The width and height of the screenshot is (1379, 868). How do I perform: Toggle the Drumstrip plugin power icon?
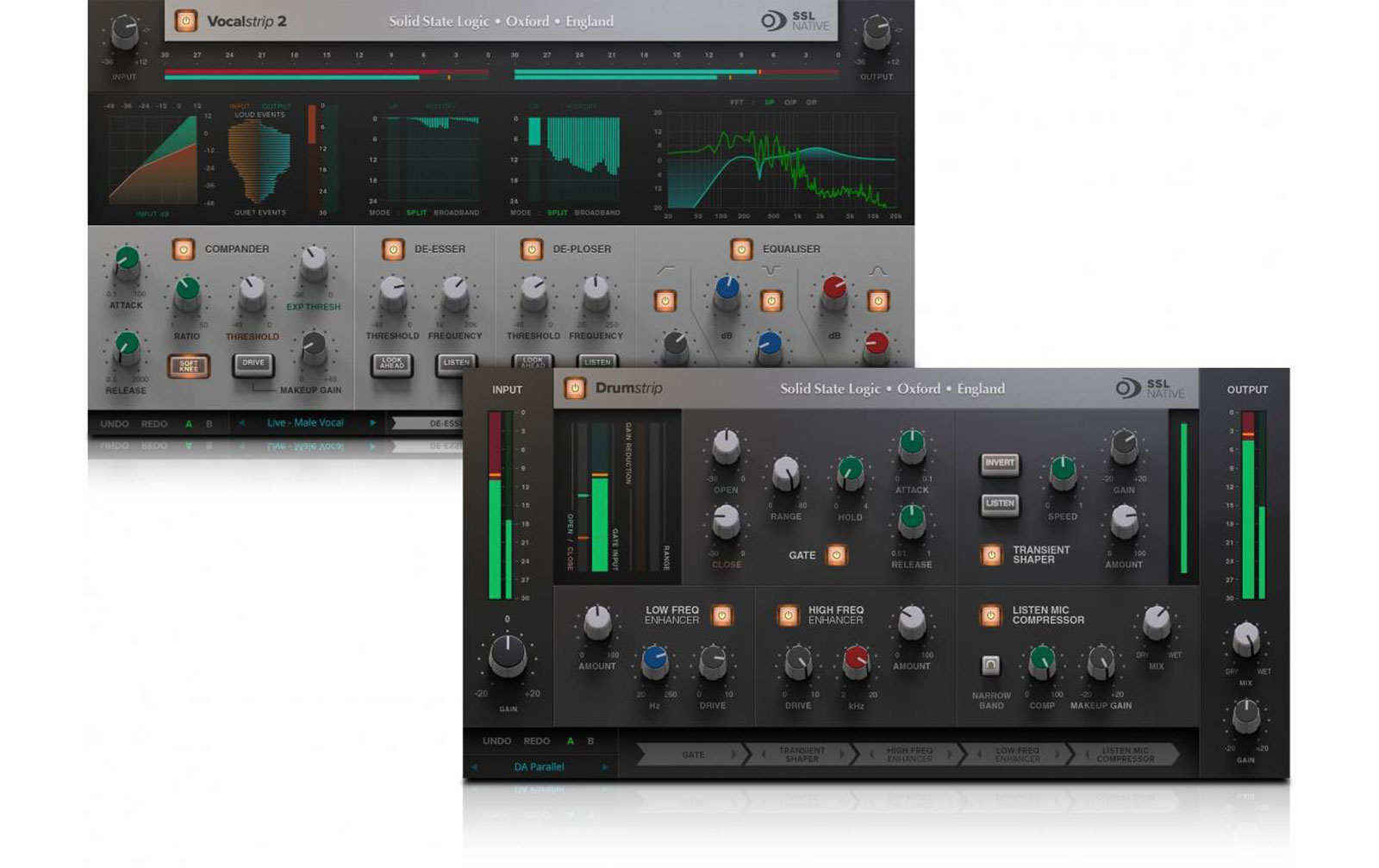(x=575, y=388)
